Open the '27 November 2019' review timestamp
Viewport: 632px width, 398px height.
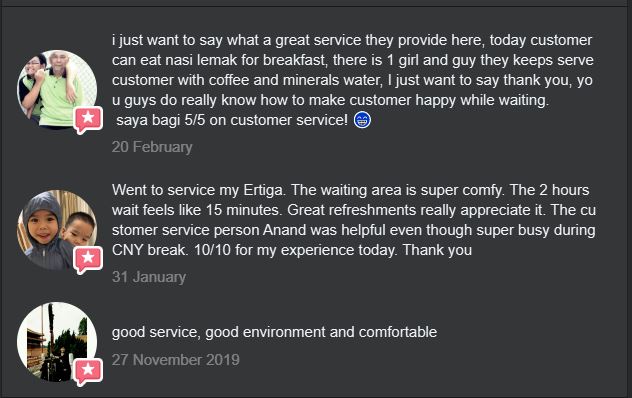pyautogui.click(x=175, y=360)
